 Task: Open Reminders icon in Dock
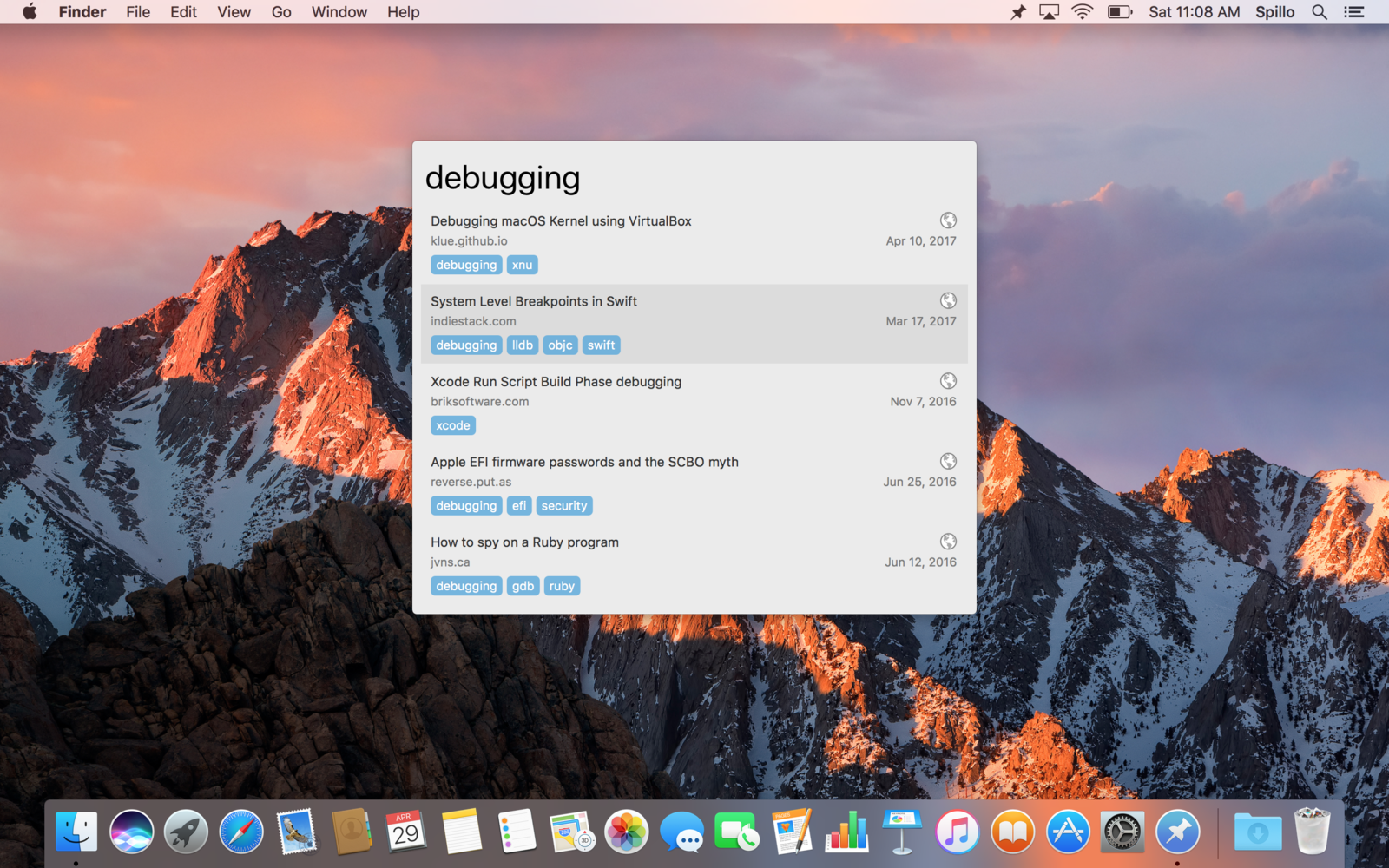(x=517, y=832)
